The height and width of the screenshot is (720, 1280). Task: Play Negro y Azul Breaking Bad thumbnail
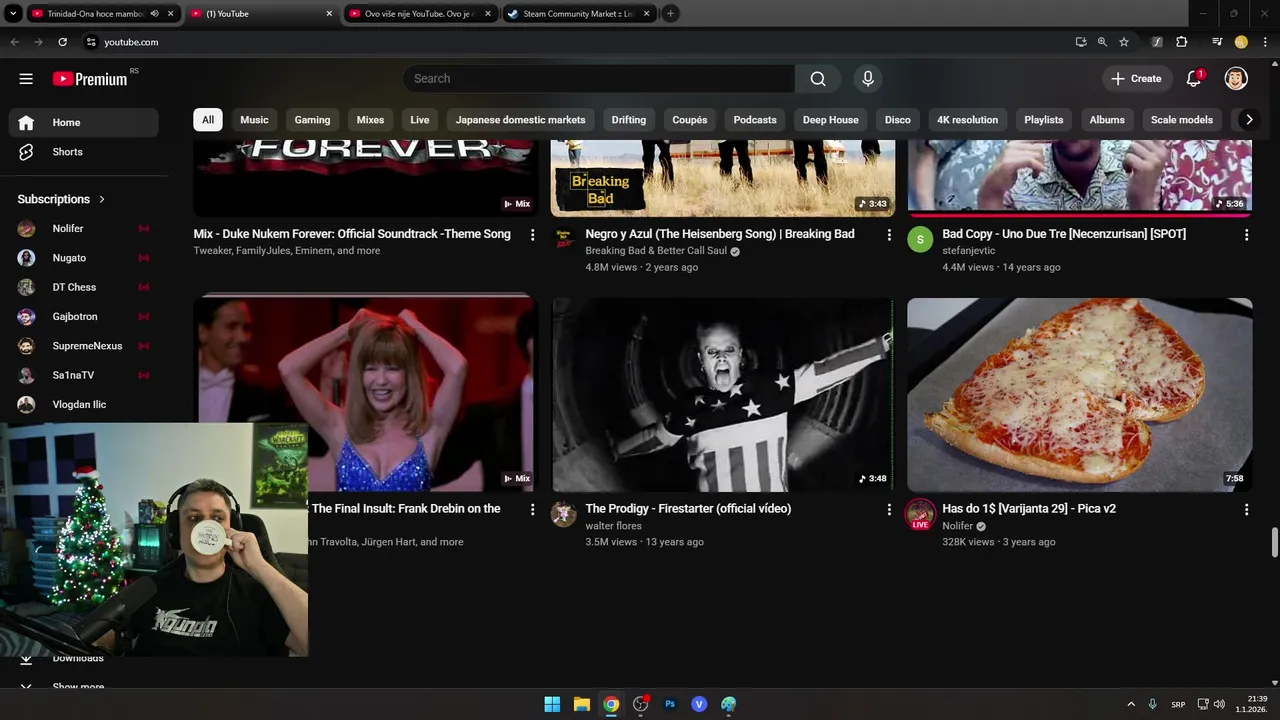click(x=722, y=178)
